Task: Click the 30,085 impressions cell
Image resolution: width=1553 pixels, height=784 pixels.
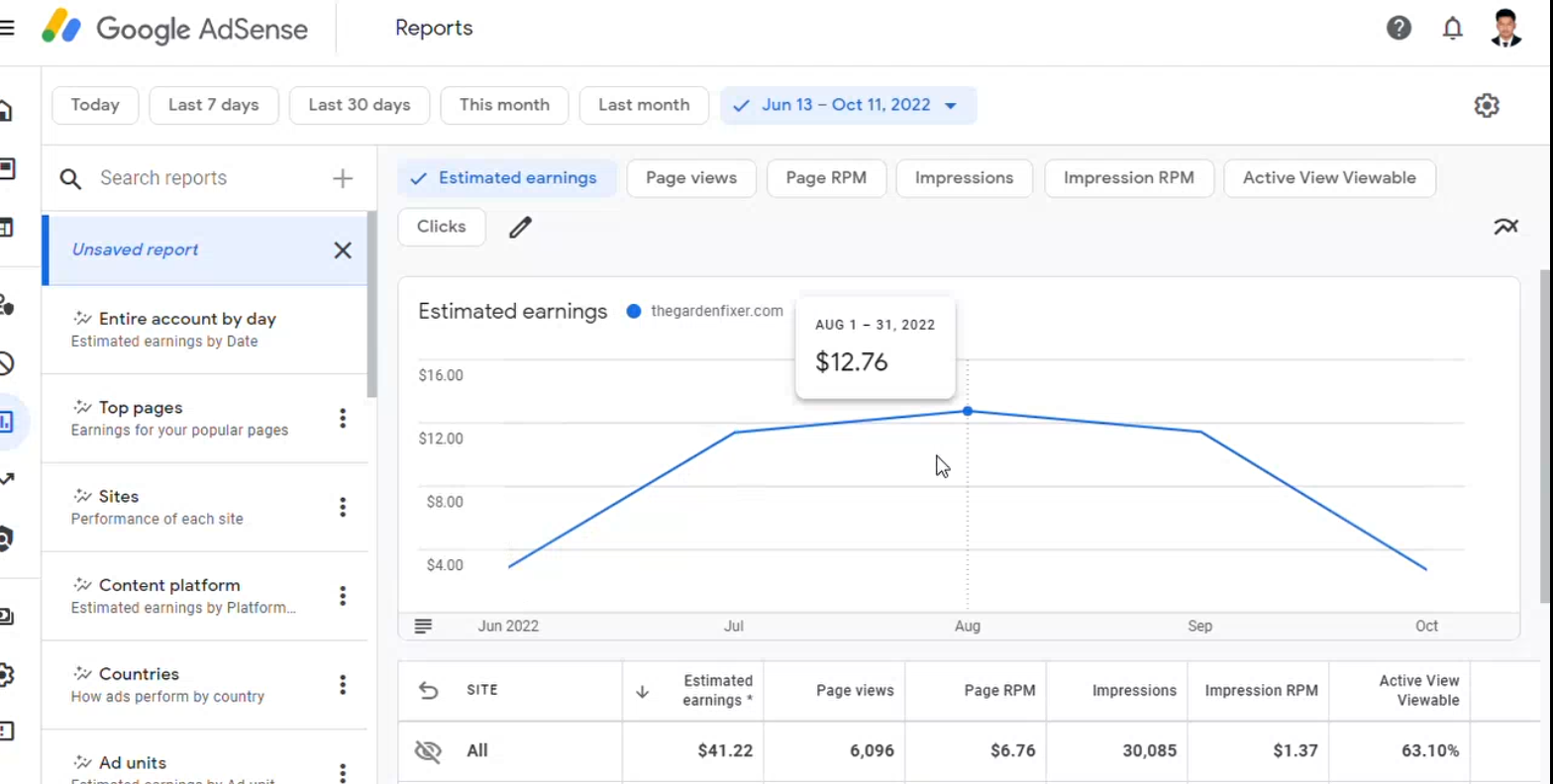Action: [1149, 750]
